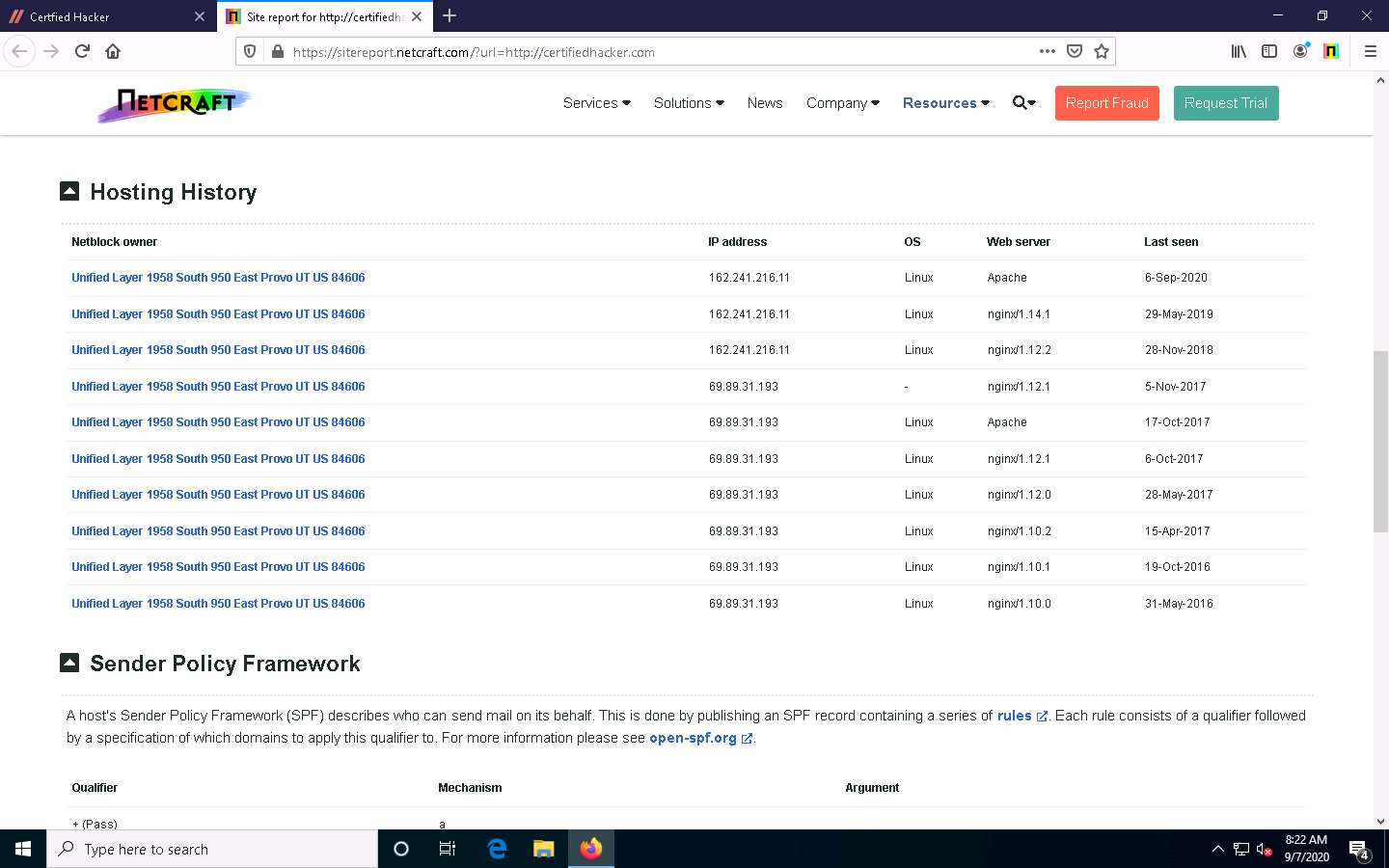Reload the Netcraft site report page
Viewport: 1389px width, 868px height.
82,51
